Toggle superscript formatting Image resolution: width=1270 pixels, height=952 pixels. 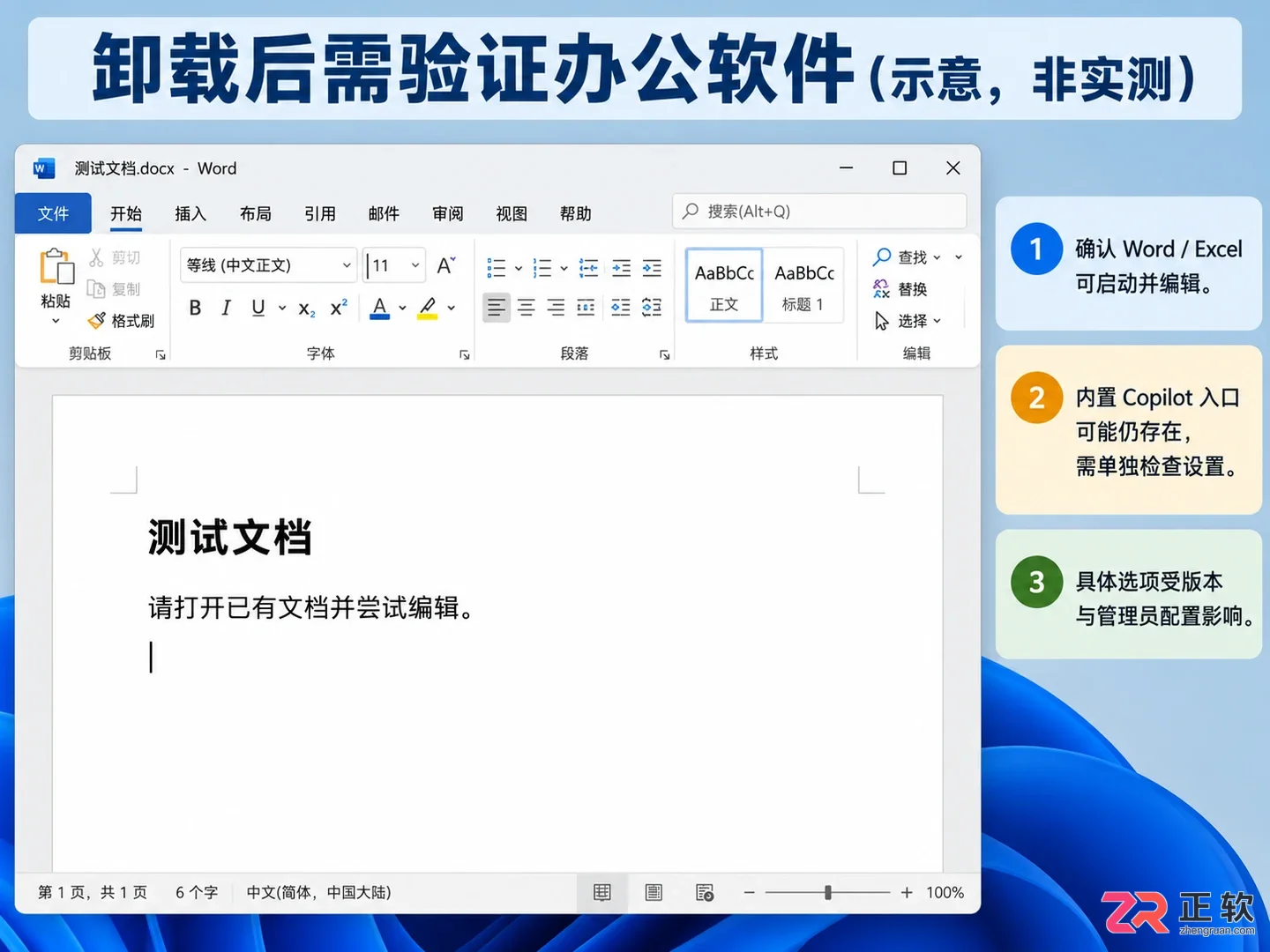(x=339, y=308)
